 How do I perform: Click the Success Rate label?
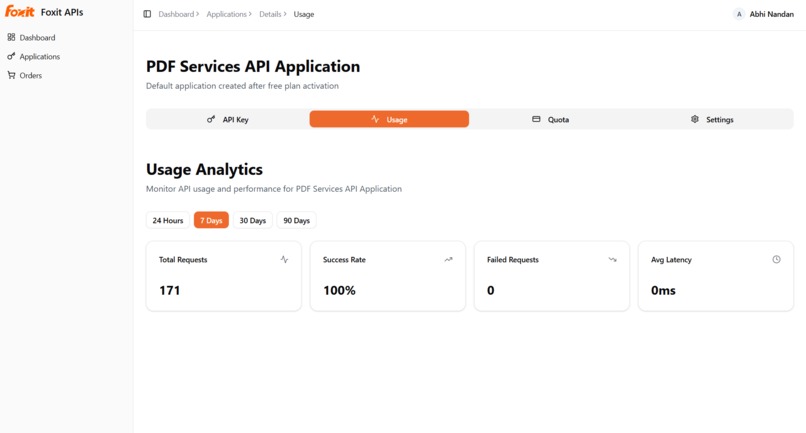pos(344,260)
